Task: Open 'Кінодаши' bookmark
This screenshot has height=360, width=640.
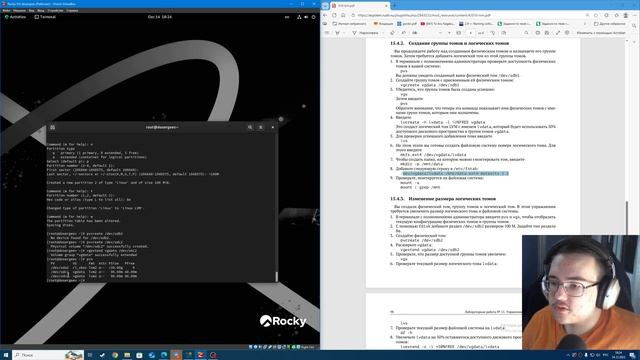Action: (383, 24)
